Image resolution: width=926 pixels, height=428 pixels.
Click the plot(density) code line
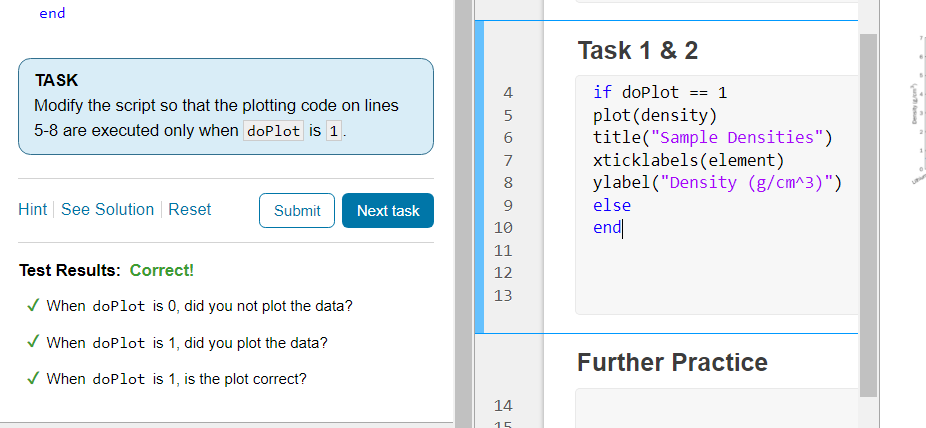click(654, 115)
